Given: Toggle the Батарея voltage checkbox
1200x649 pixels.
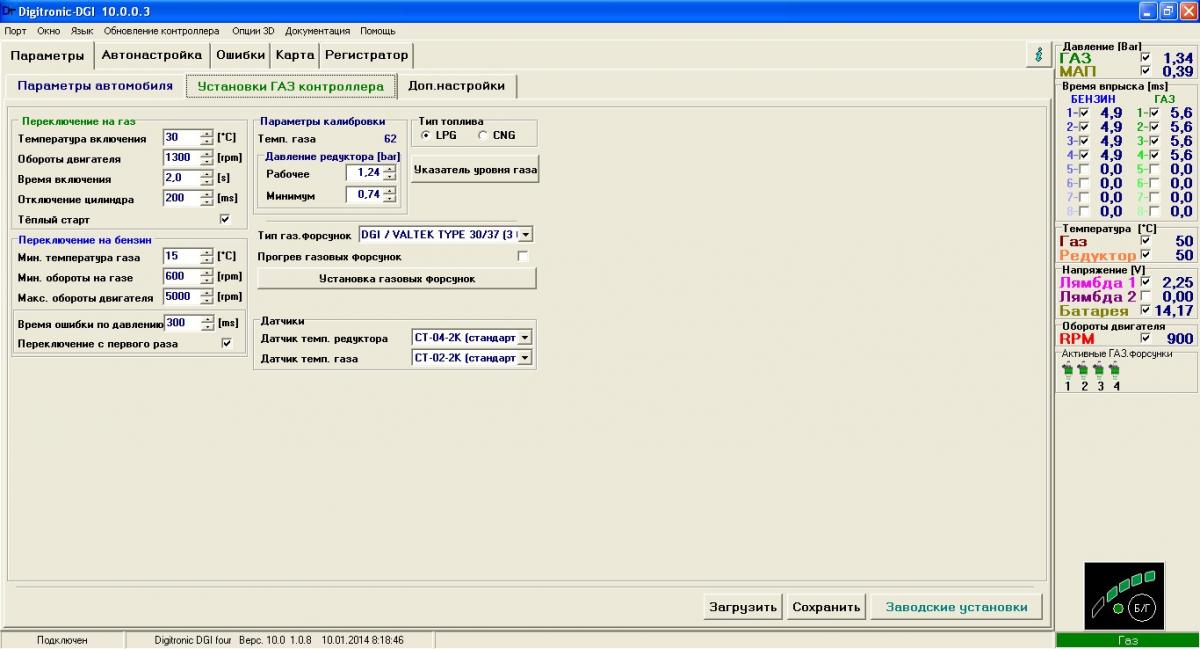Looking at the screenshot, I should coord(1146,311).
